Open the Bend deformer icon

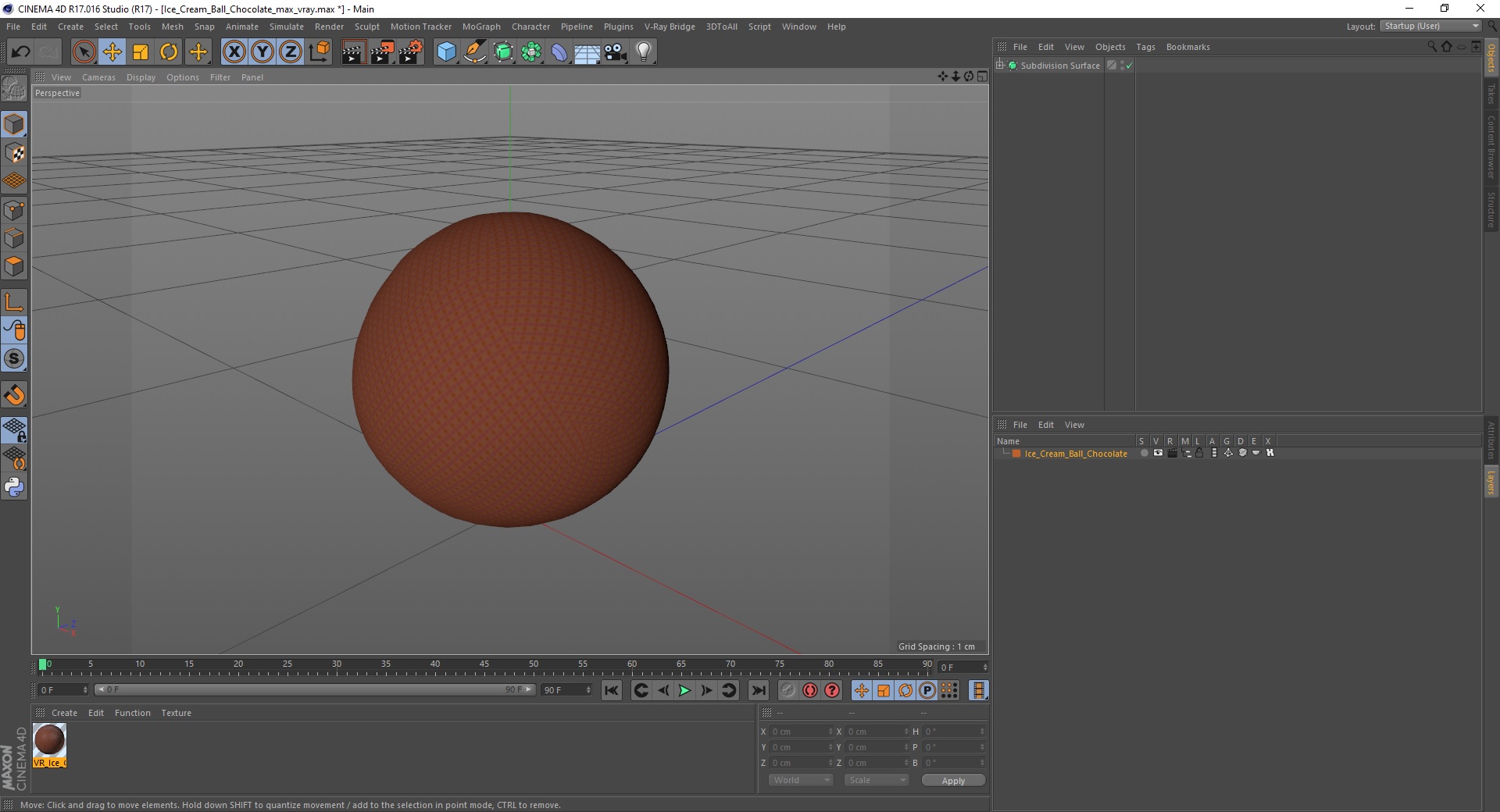pyautogui.click(x=559, y=52)
